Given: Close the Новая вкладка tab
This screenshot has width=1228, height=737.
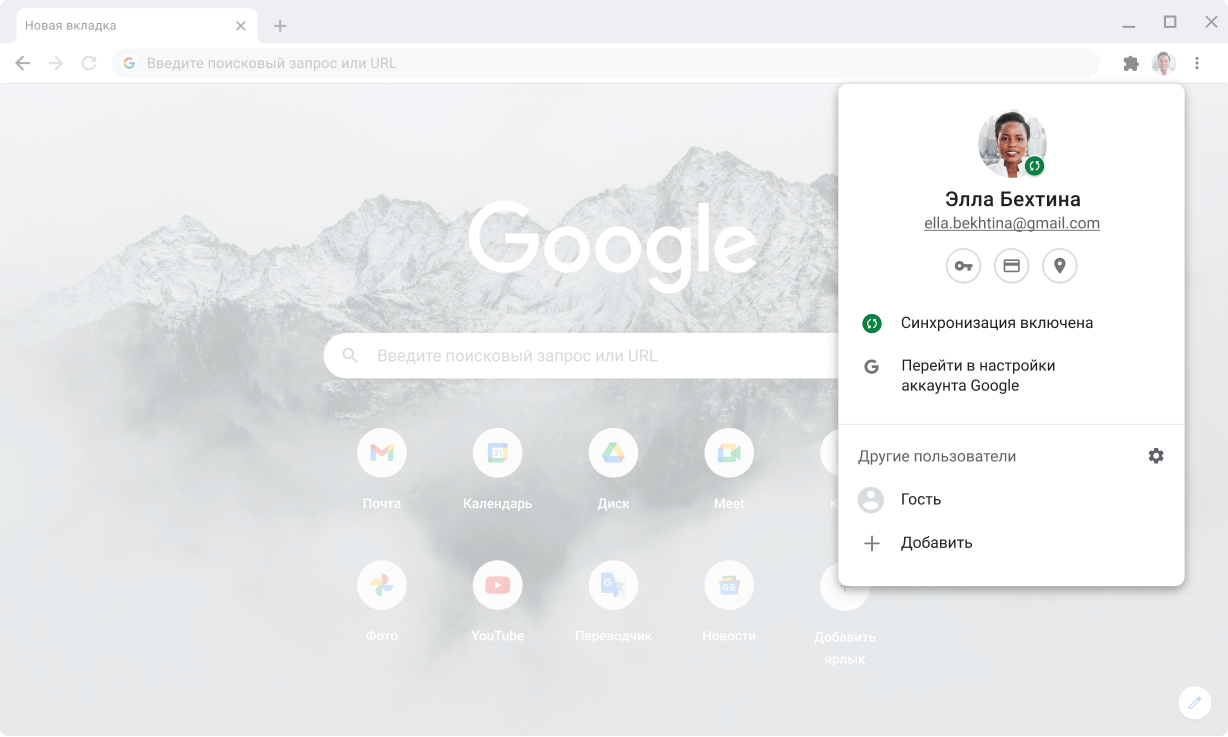Looking at the screenshot, I should click(x=241, y=26).
